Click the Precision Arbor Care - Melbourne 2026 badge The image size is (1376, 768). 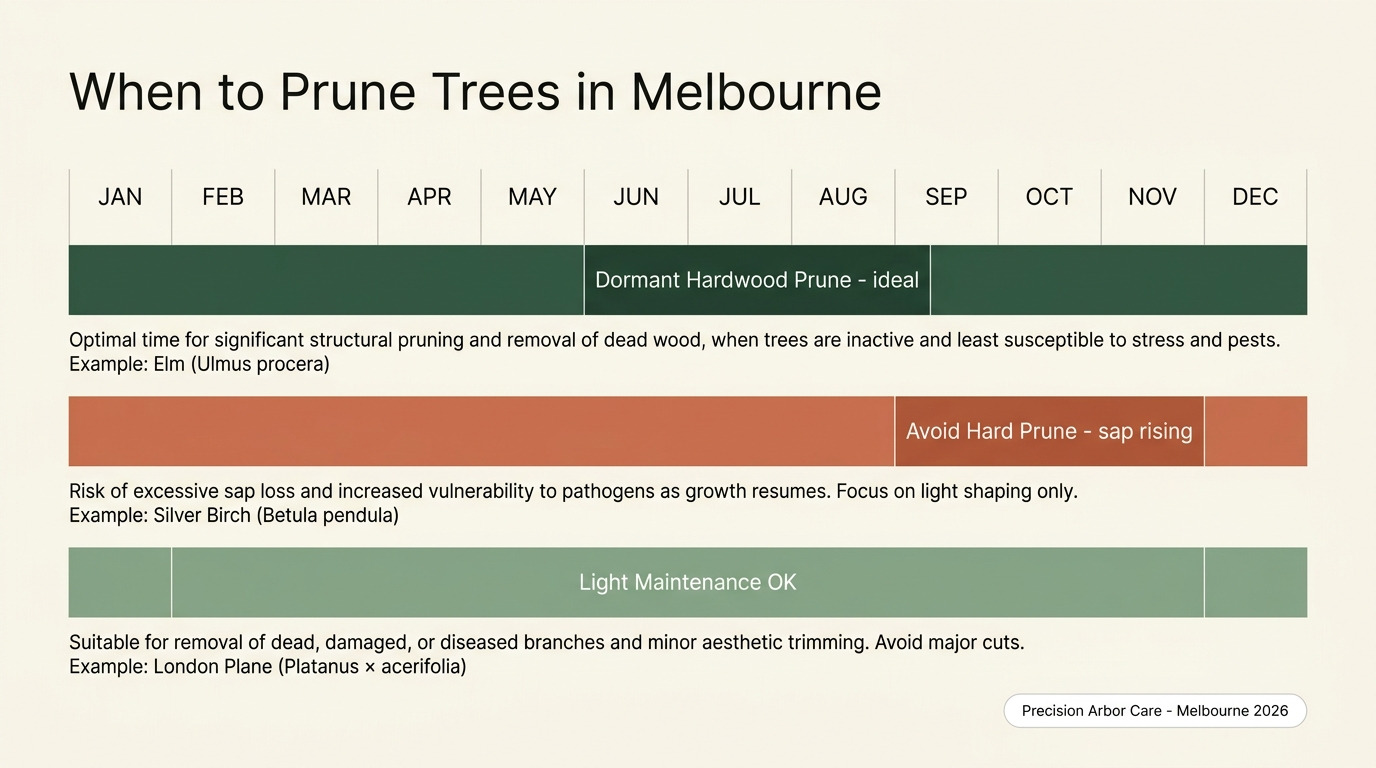tap(1155, 711)
